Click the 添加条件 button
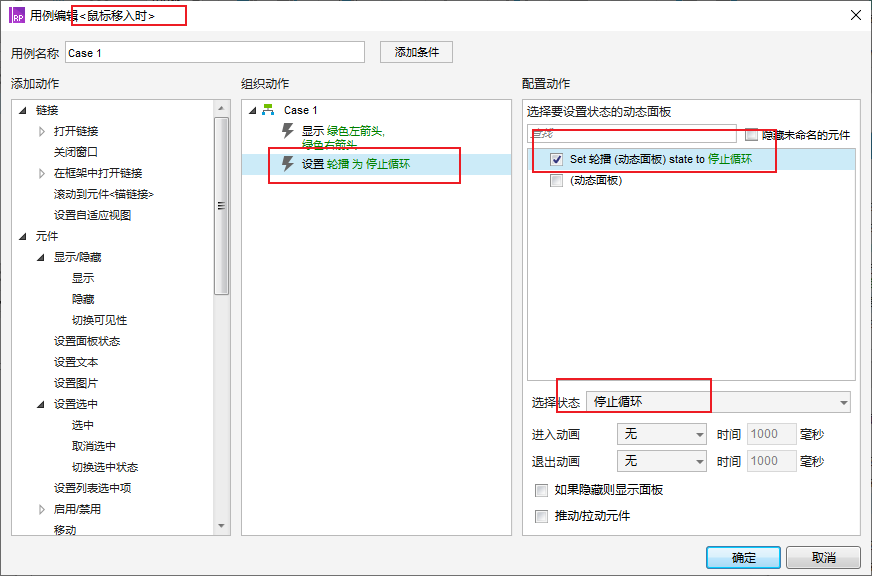This screenshot has height=576, width=872. 417,52
